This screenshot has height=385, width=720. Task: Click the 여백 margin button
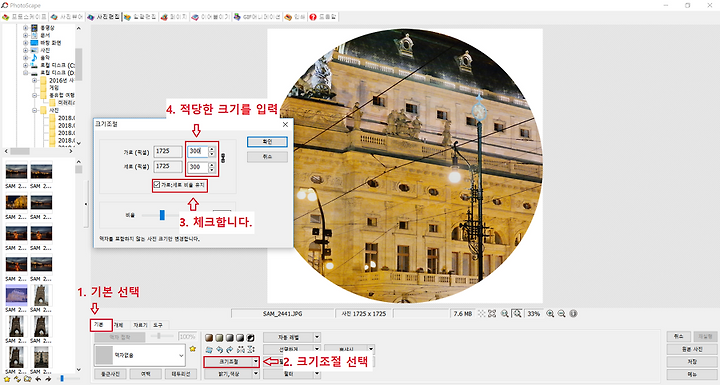[146, 374]
